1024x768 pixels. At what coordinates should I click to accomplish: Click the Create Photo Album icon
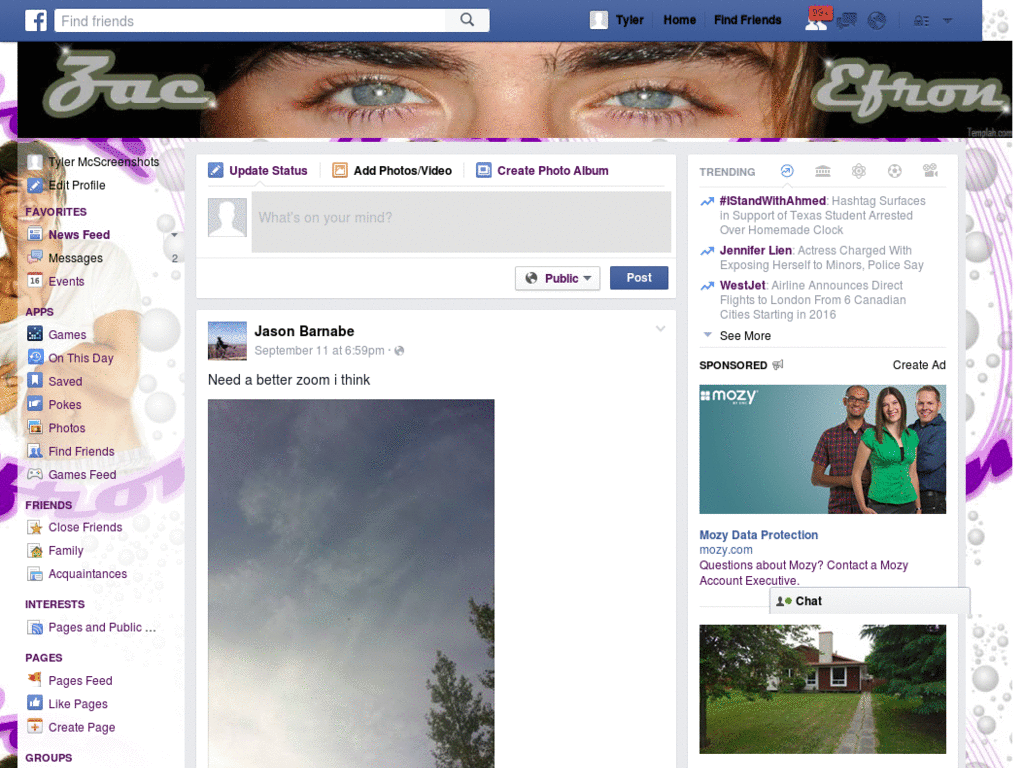tap(483, 170)
